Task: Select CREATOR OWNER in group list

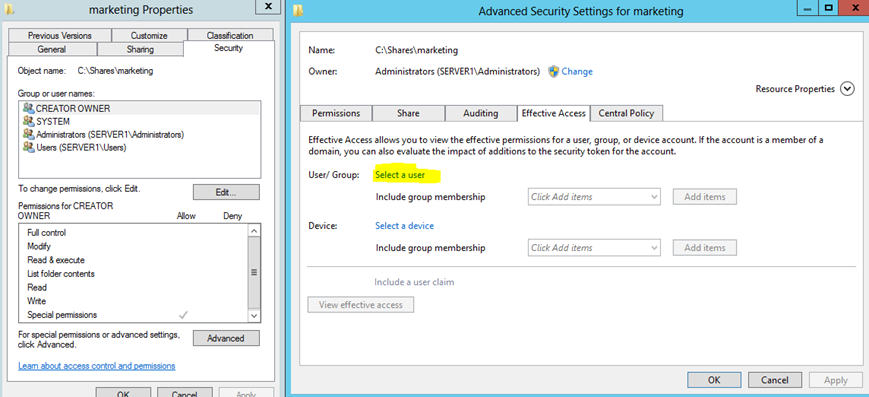Action: pyautogui.click(x=140, y=108)
